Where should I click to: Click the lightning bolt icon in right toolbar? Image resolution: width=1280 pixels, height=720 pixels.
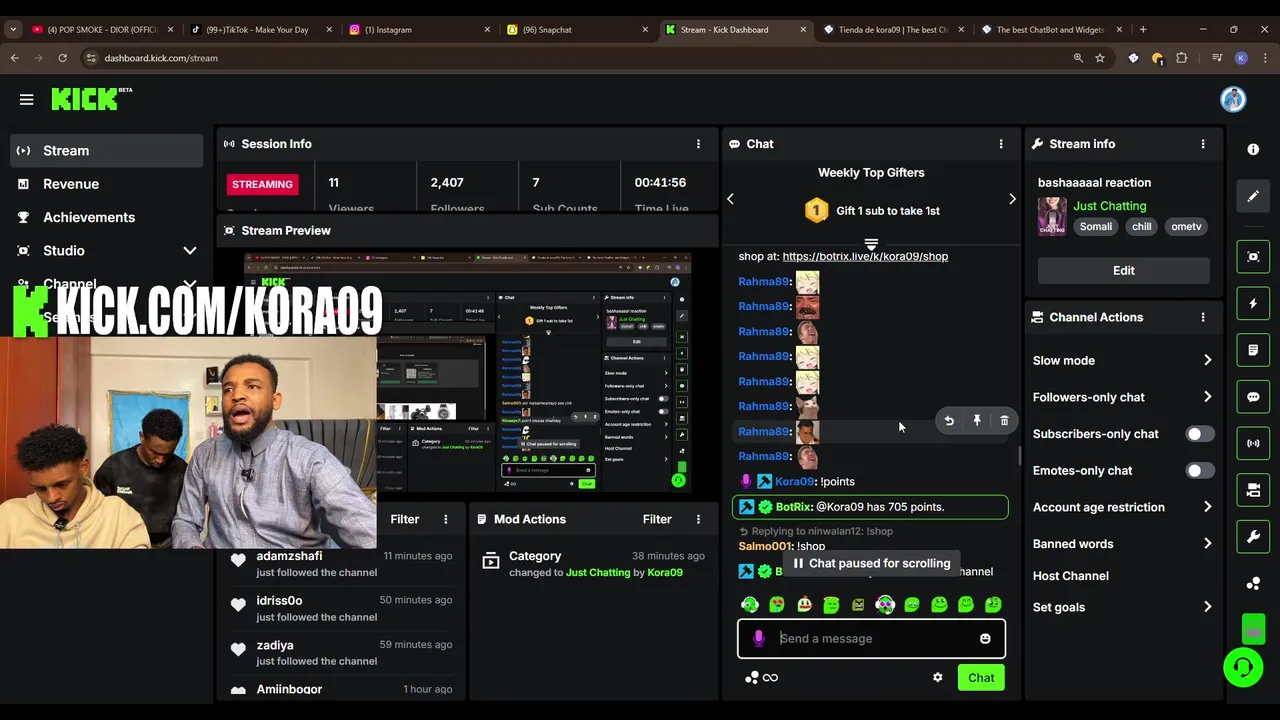pyautogui.click(x=1253, y=303)
